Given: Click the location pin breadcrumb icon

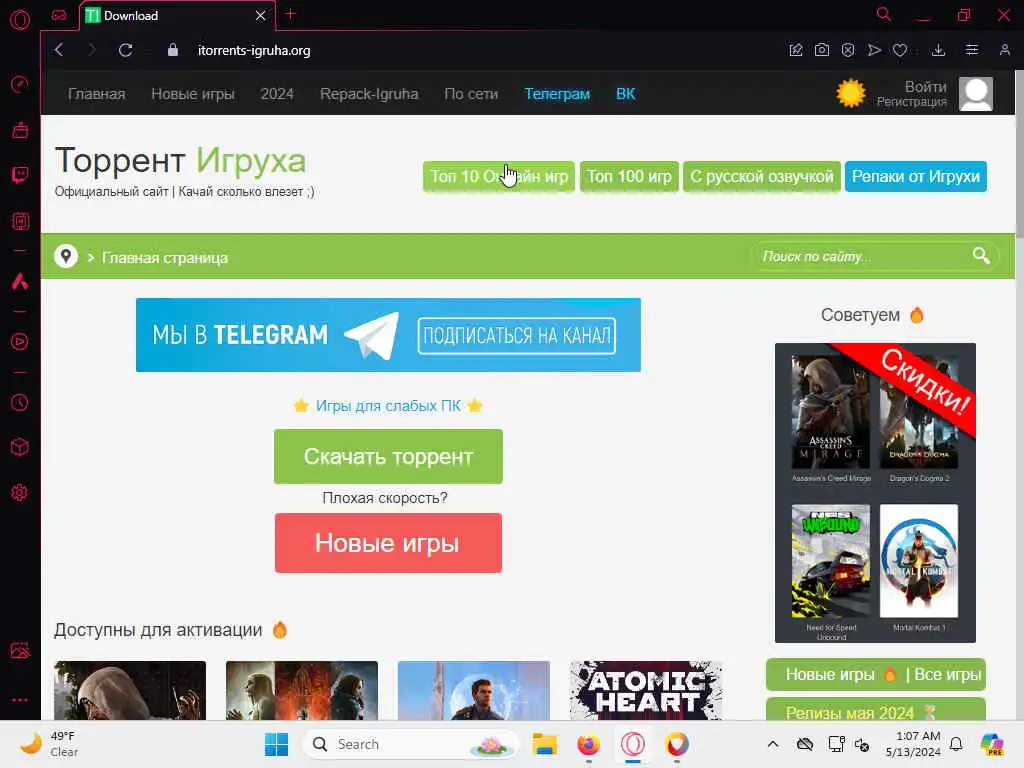Looking at the screenshot, I should (66, 257).
